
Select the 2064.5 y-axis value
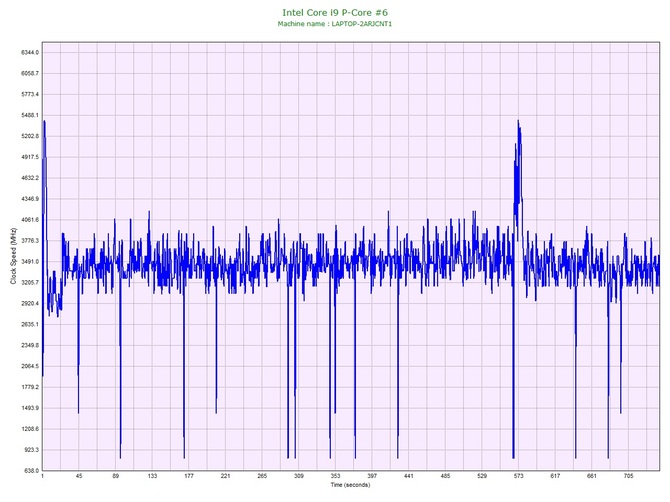30,367
